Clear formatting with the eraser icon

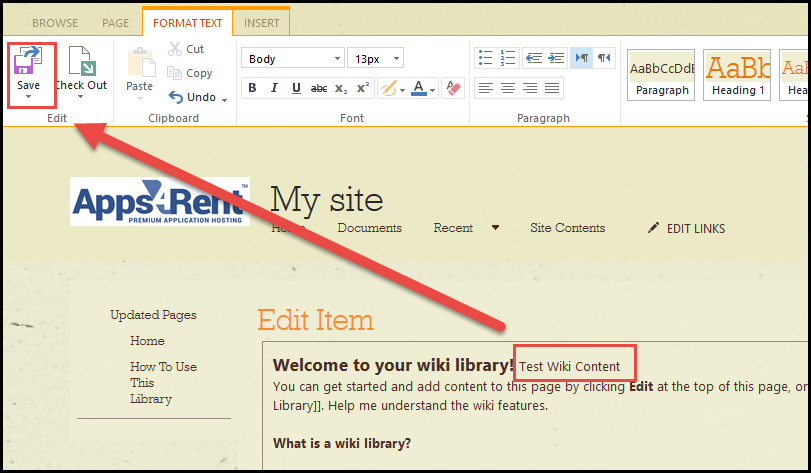[454, 88]
